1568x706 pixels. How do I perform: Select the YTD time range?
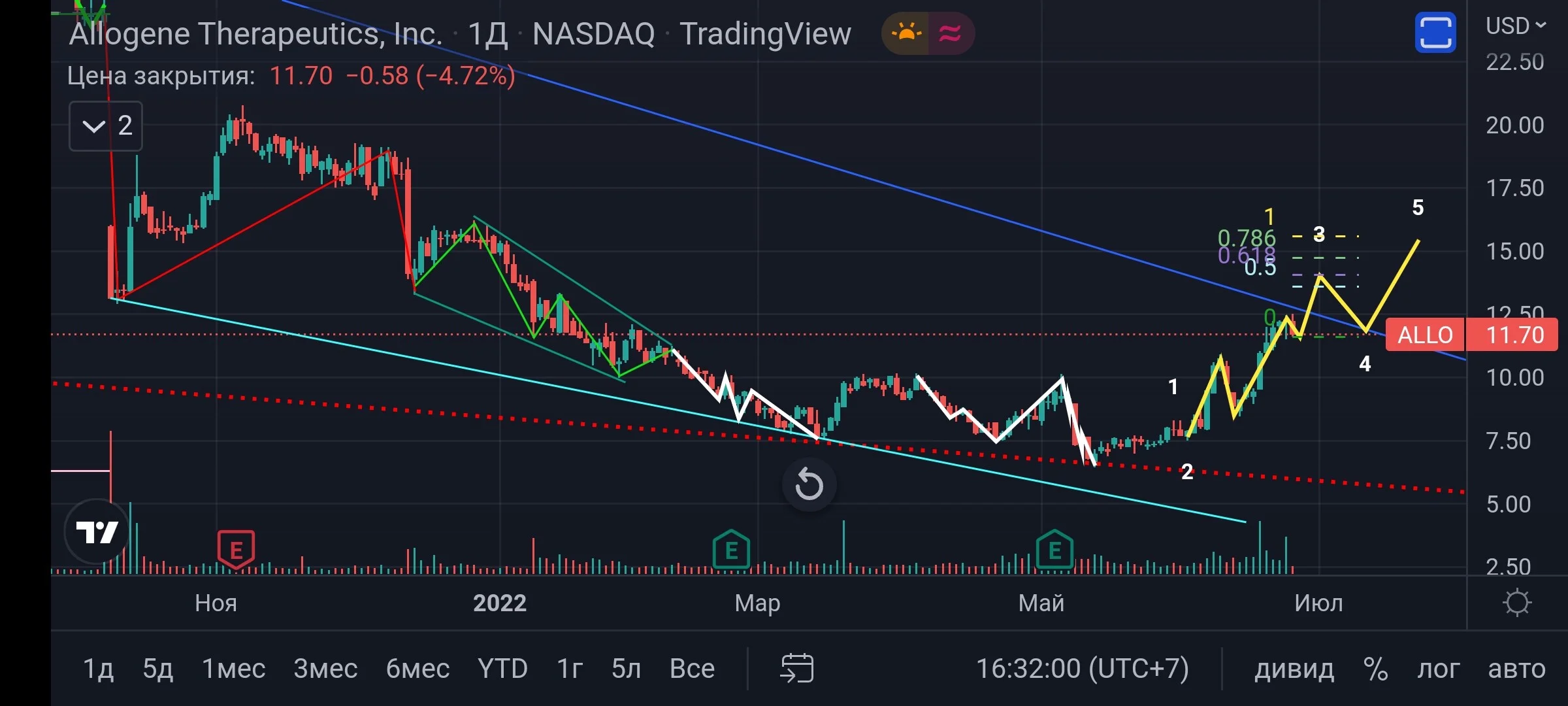coord(502,669)
